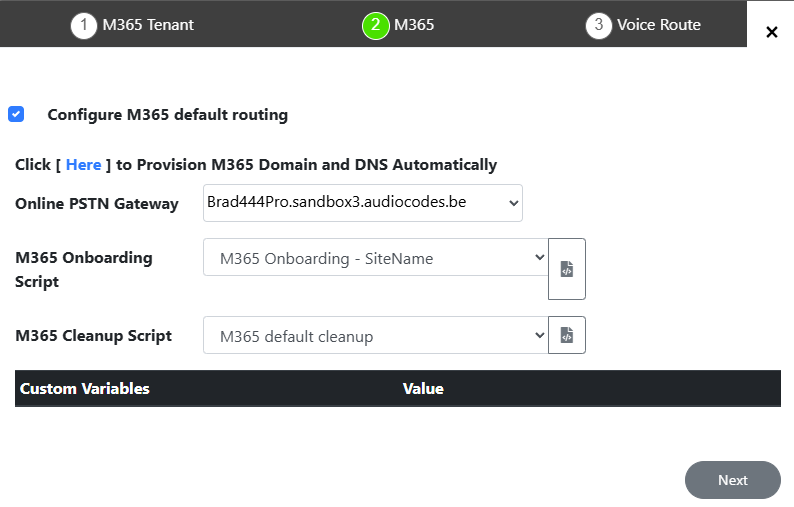The width and height of the screenshot is (794, 507).
Task: Click the green step 2 circle
Action: click(x=375, y=25)
